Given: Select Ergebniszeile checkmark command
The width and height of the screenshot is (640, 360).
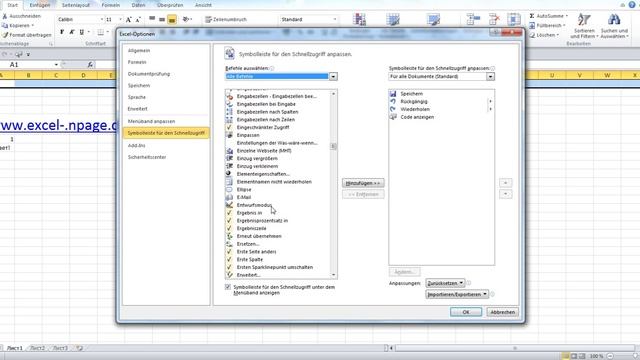Looking at the screenshot, I should (x=229, y=228).
